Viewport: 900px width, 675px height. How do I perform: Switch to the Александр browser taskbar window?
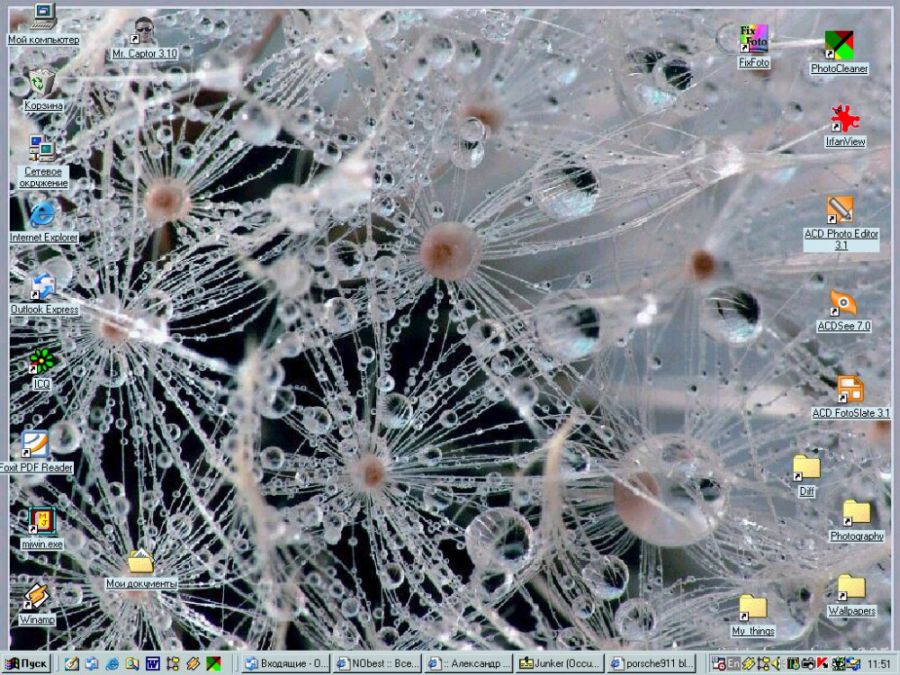(469, 664)
